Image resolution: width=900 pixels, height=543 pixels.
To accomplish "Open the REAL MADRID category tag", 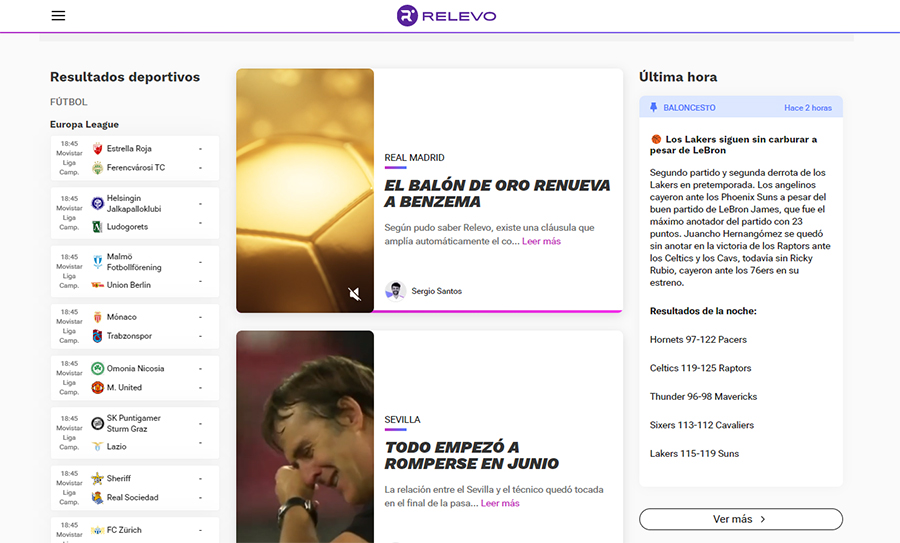I will click(x=414, y=157).
